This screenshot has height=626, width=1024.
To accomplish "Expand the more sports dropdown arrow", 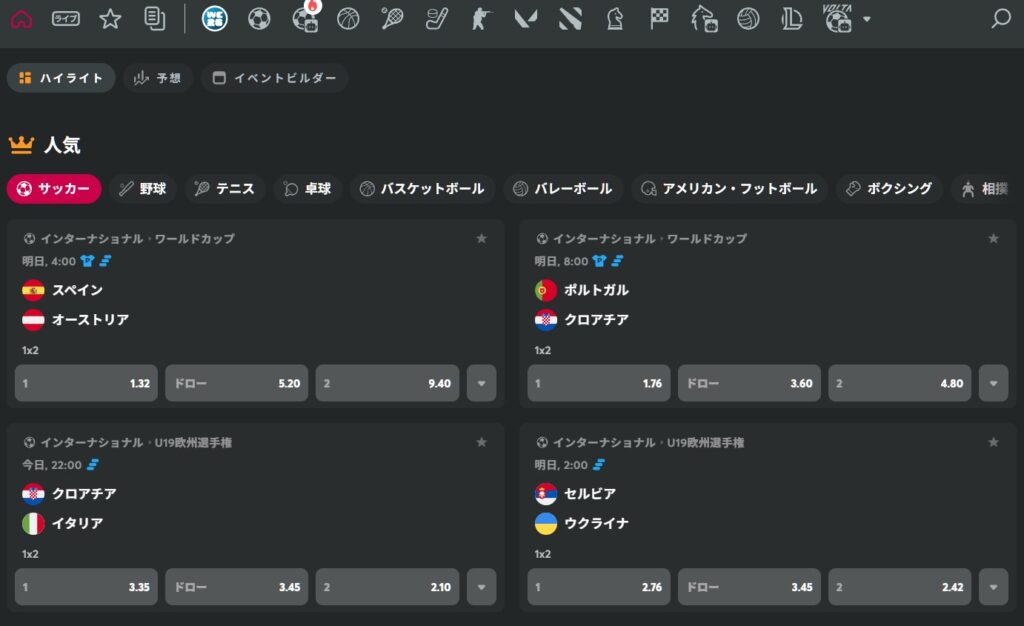I will pyautogui.click(x=867, y=20).
